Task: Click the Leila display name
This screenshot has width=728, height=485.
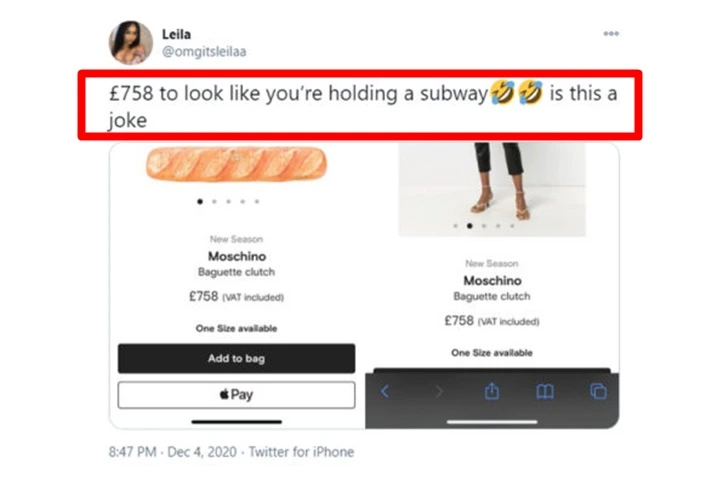Action: tap(176, 33)
